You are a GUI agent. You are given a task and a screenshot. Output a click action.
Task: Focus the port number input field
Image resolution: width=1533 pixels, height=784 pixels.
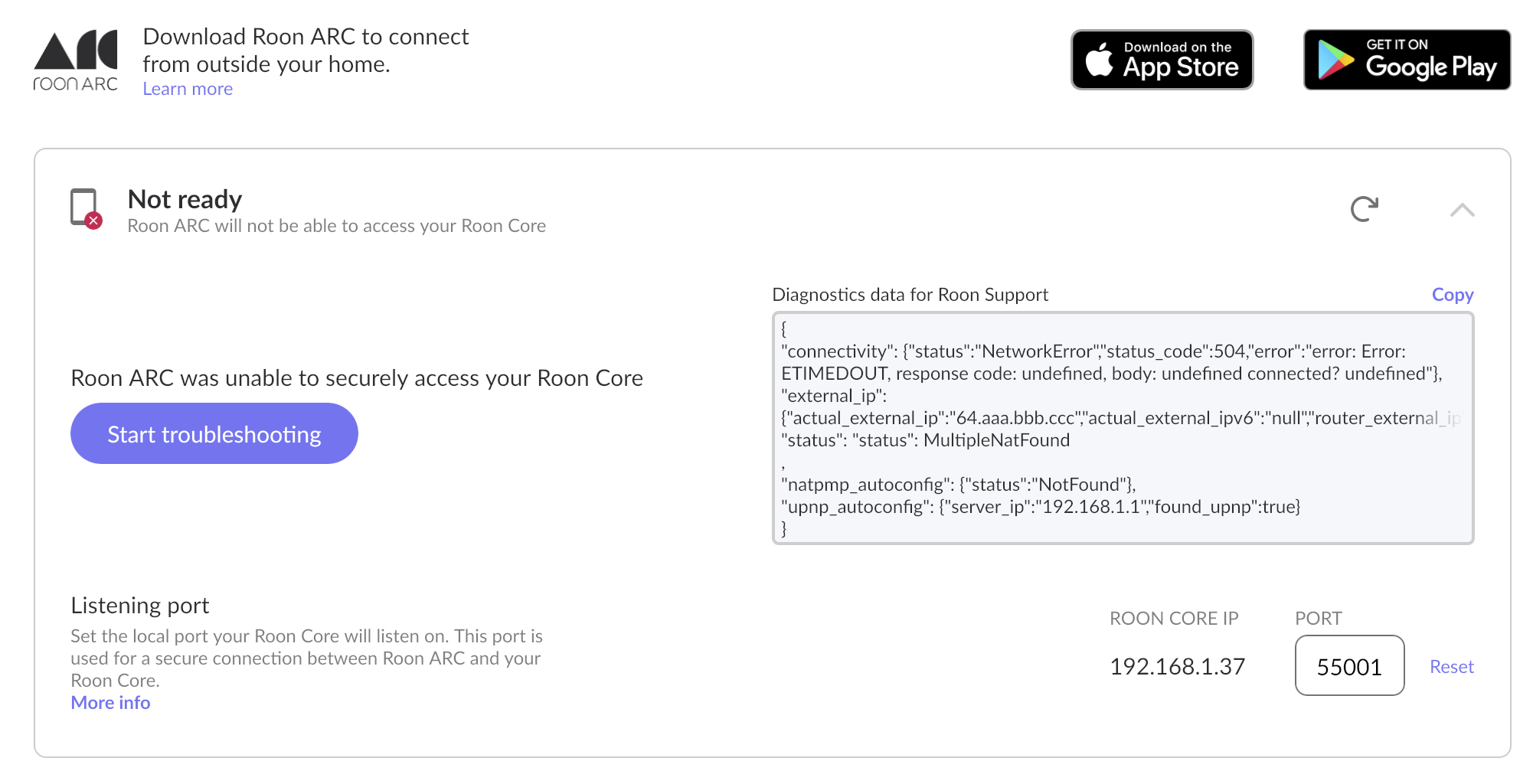tap(1349, 666)
